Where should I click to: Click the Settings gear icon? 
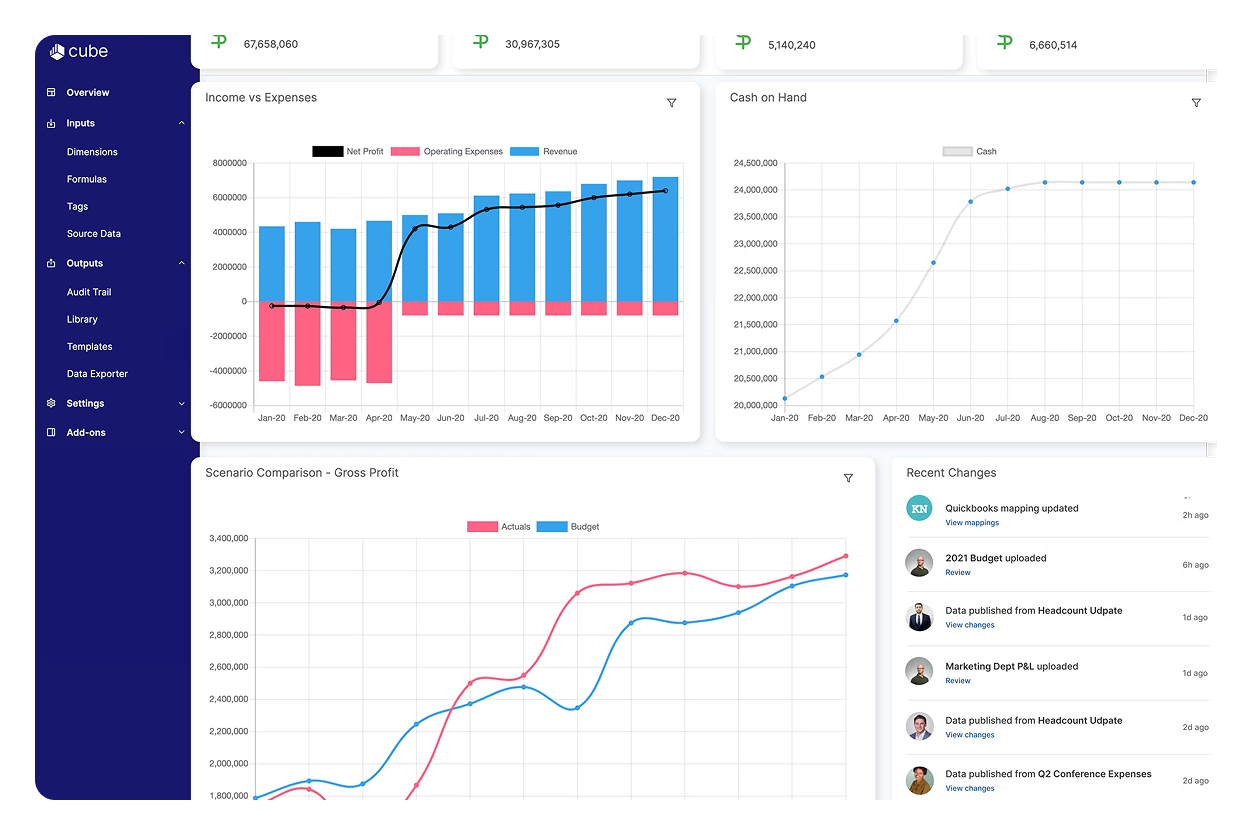(50, 403)
